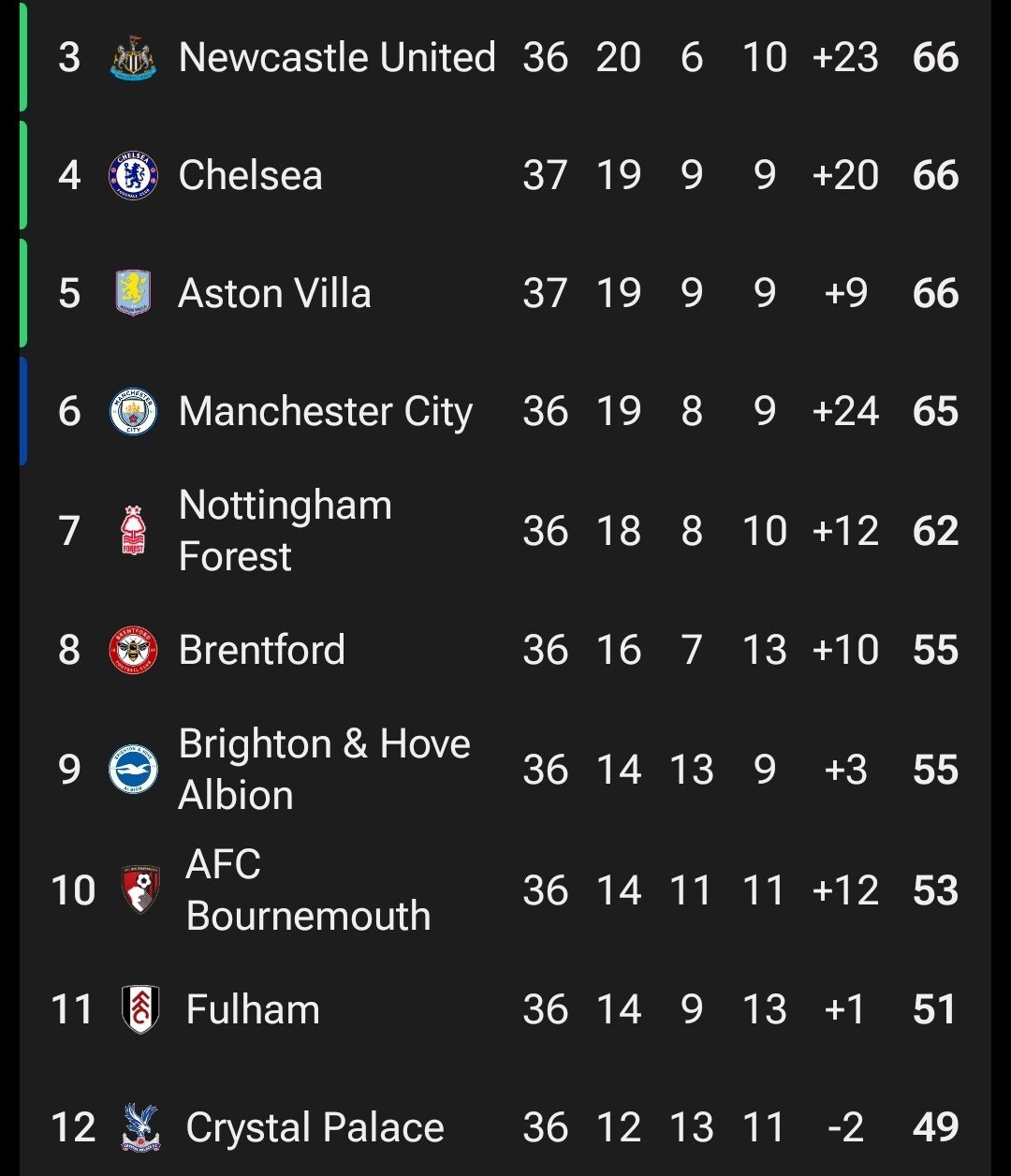Viewport: 1011px width, 1176px height.
Task: Tap the Nottingham Forest club crest
Action: [x=133, y=530]
